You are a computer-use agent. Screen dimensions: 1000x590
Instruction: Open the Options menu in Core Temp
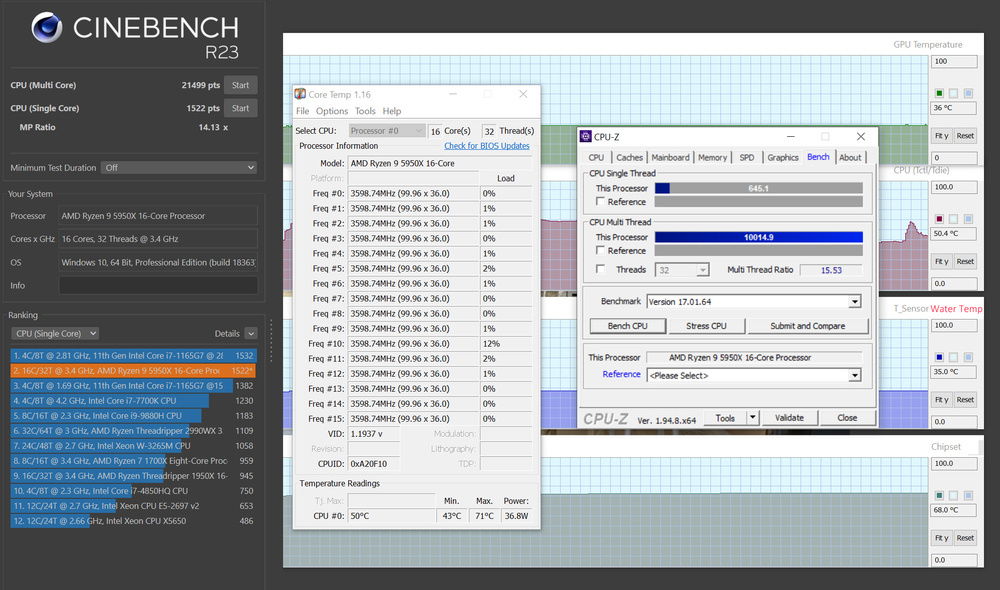pyautogui.click(x=332, y=111)
